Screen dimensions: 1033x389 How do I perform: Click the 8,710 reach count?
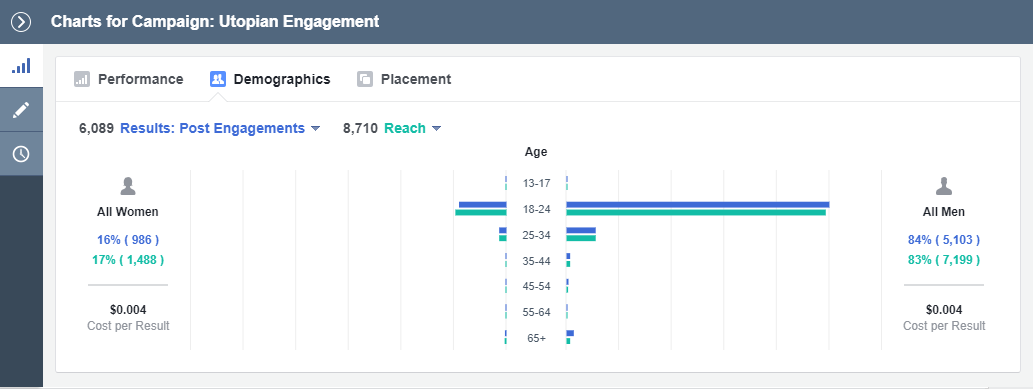coord(360,129)
